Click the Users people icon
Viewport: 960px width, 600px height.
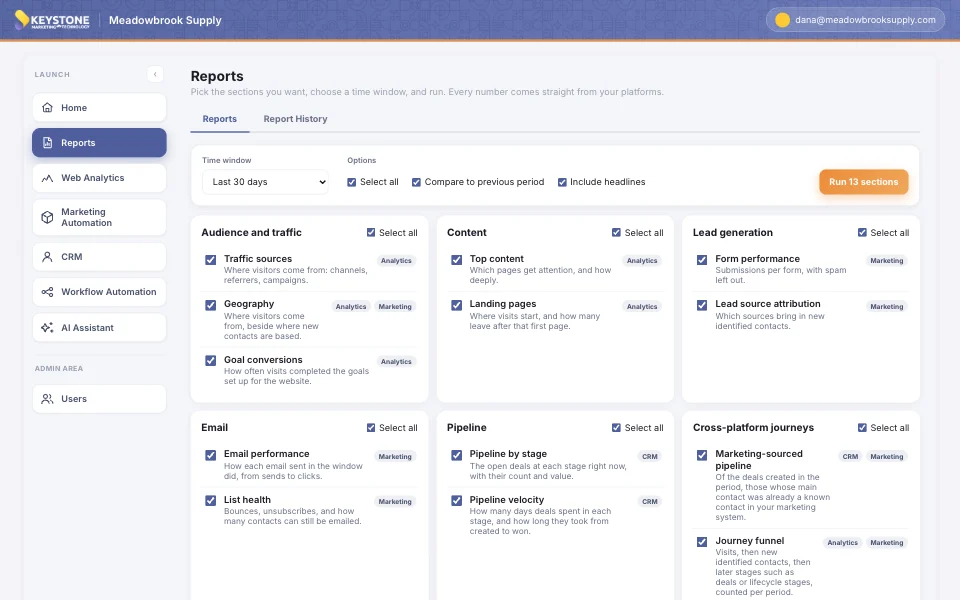click(x=47, y=399)
